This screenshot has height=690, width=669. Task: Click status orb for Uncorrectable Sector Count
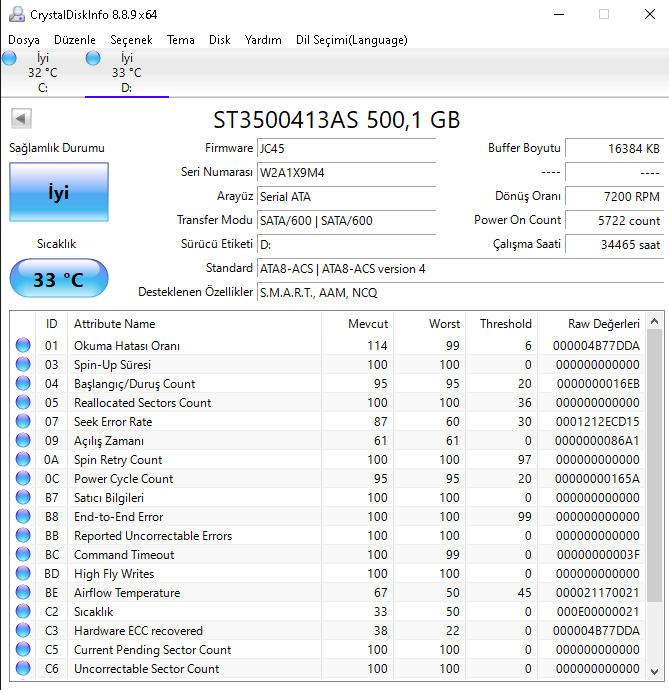(23, 669)
